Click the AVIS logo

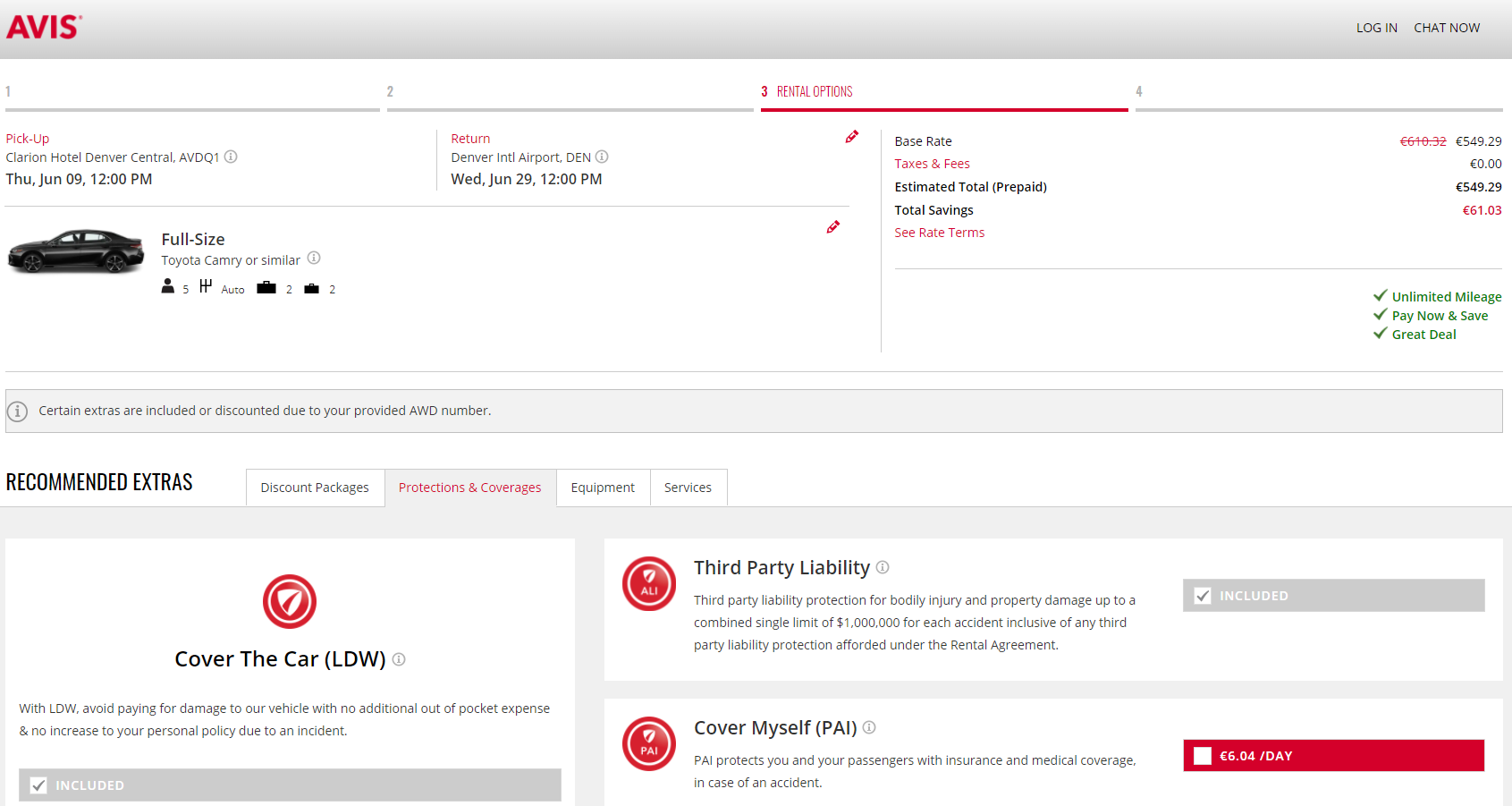coord(44,28)
